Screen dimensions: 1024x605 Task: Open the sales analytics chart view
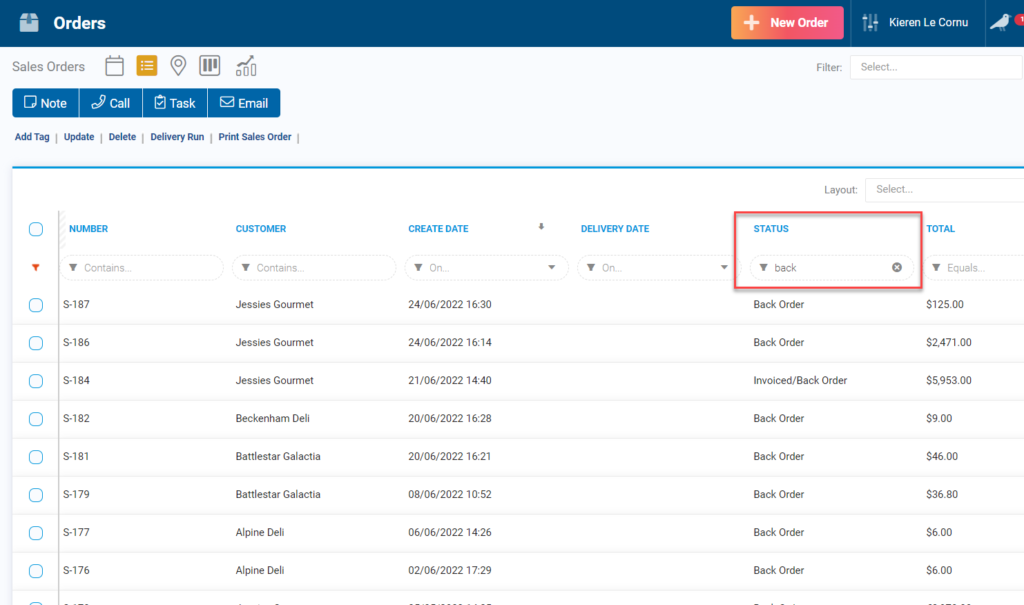[x=244, y=65]
